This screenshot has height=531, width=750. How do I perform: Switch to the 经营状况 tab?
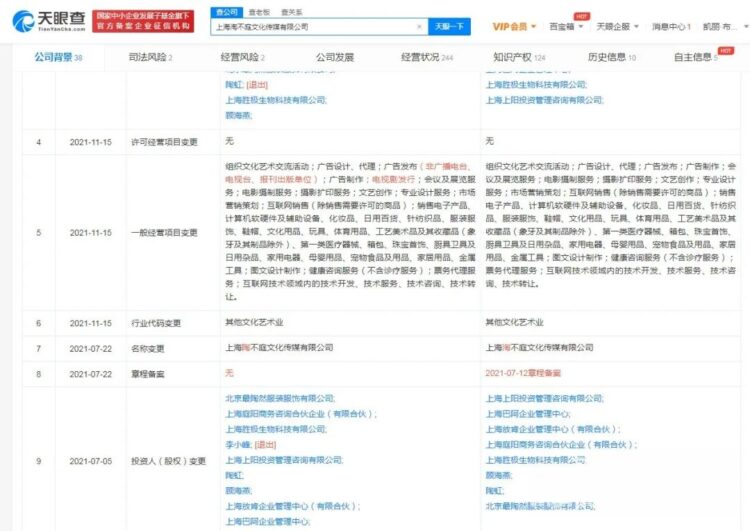[x=427, y=57]
